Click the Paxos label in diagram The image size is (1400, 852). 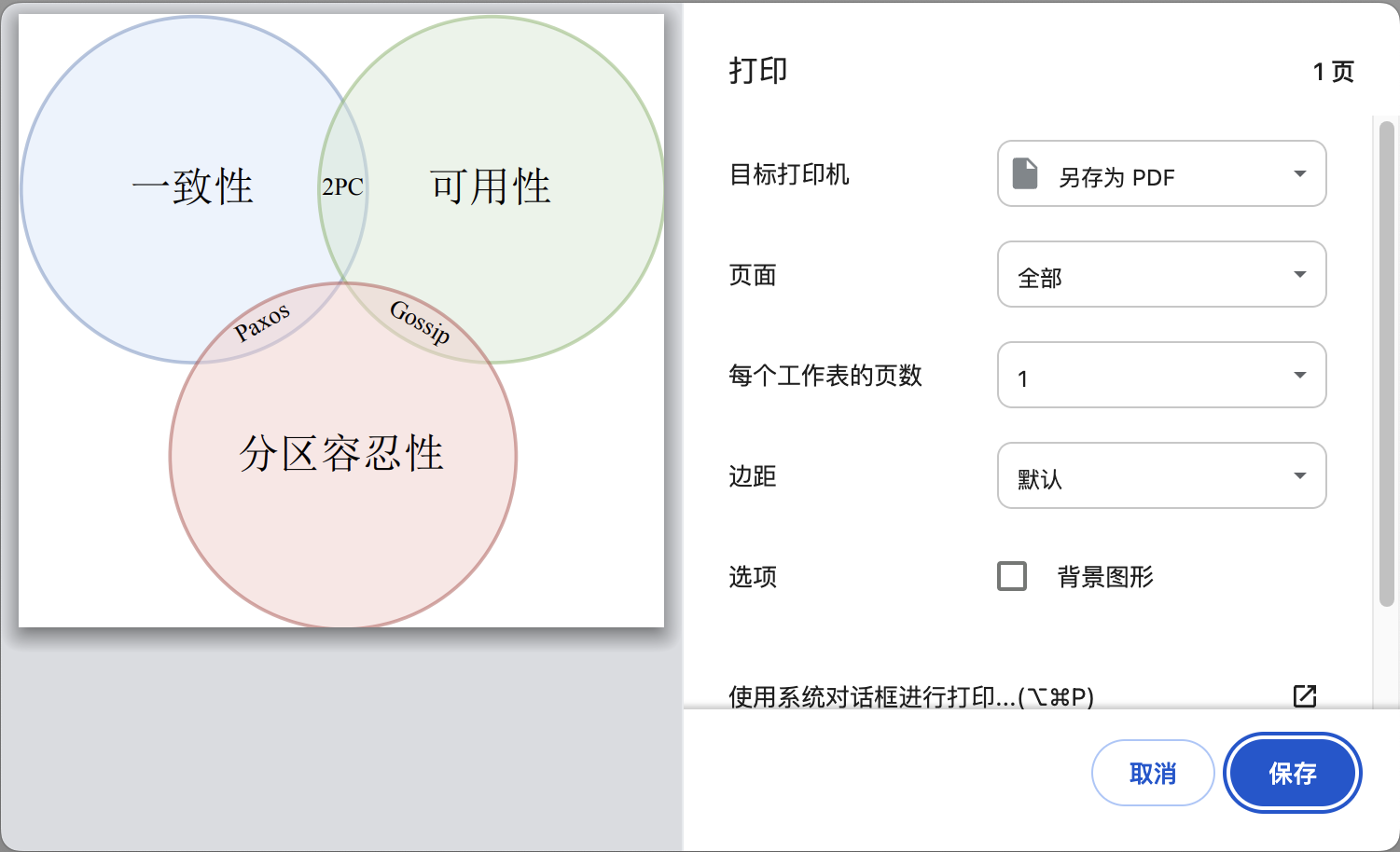click(x=262, y=323)
